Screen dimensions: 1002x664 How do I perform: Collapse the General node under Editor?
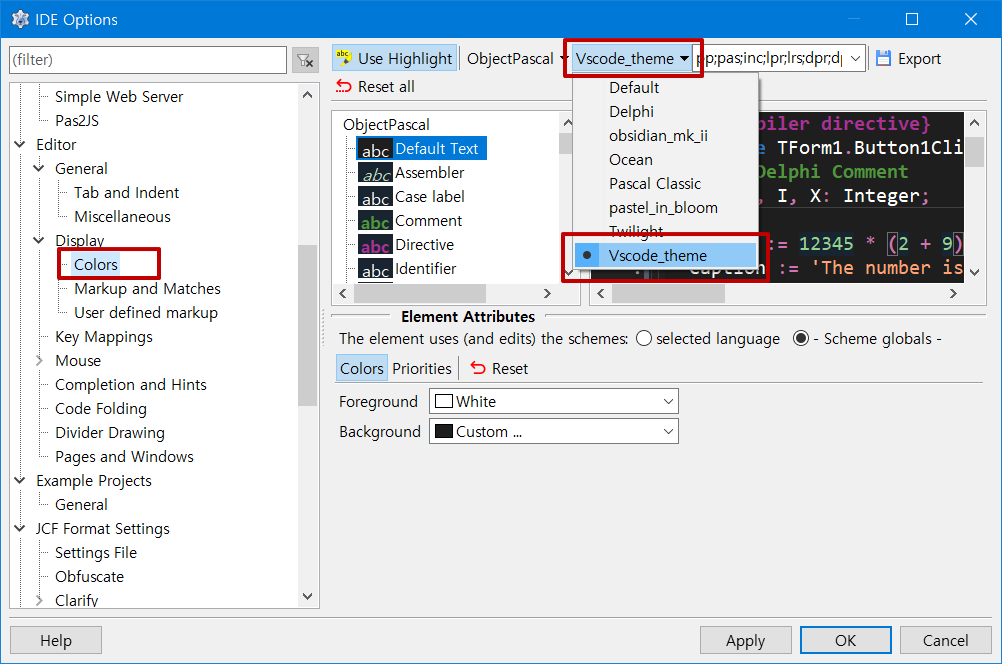coord(39,169)
